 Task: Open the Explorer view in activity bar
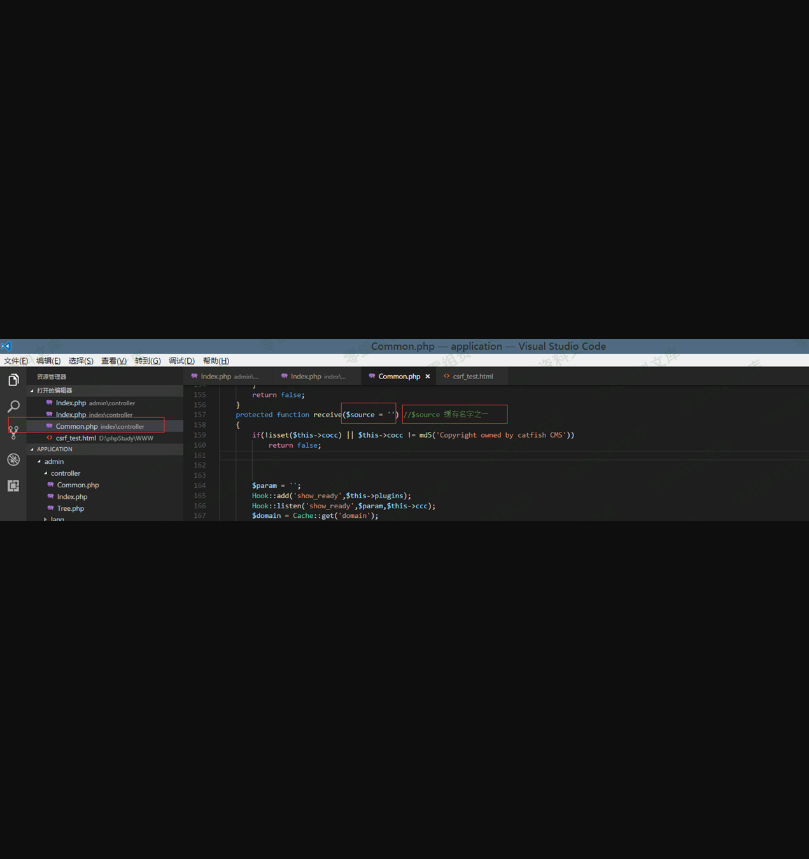click(x=13, y=380)
